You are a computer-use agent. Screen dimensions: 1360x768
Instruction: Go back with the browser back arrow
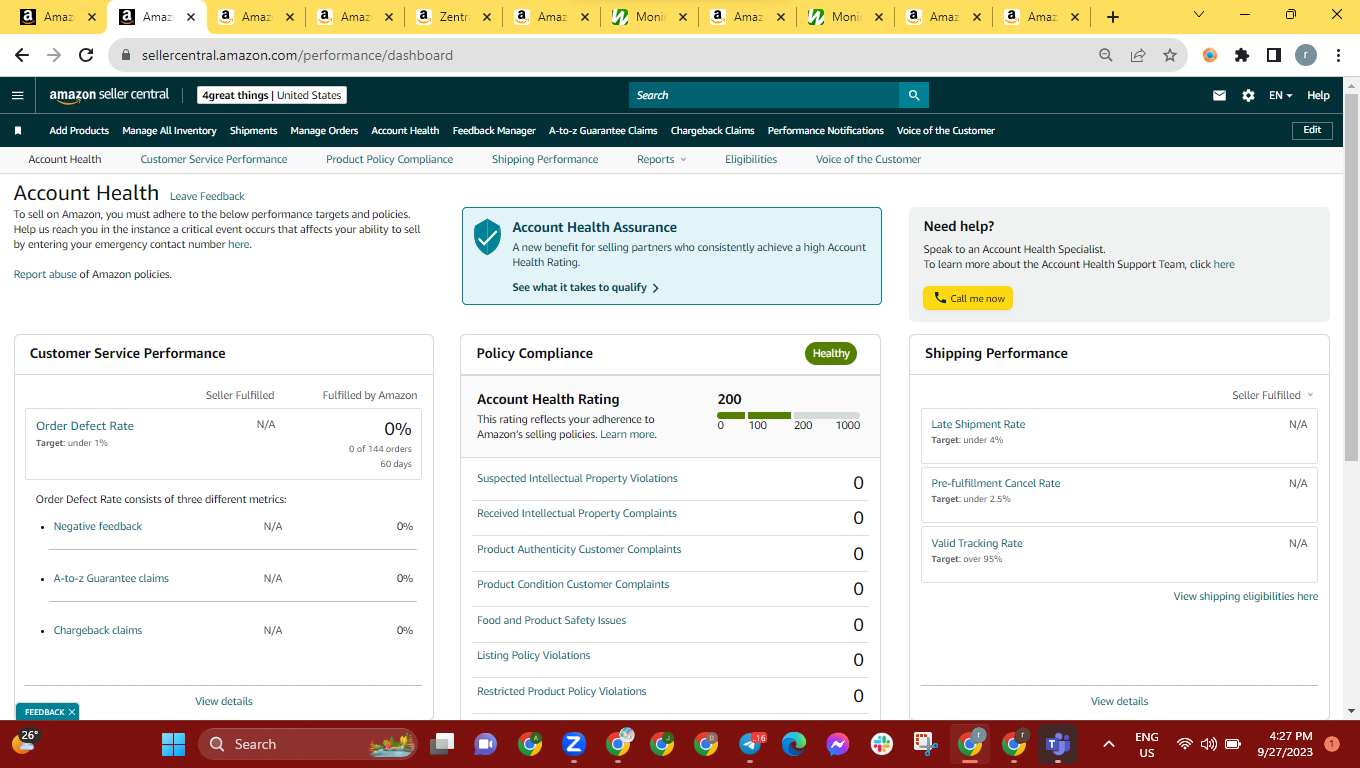point(22,55)
